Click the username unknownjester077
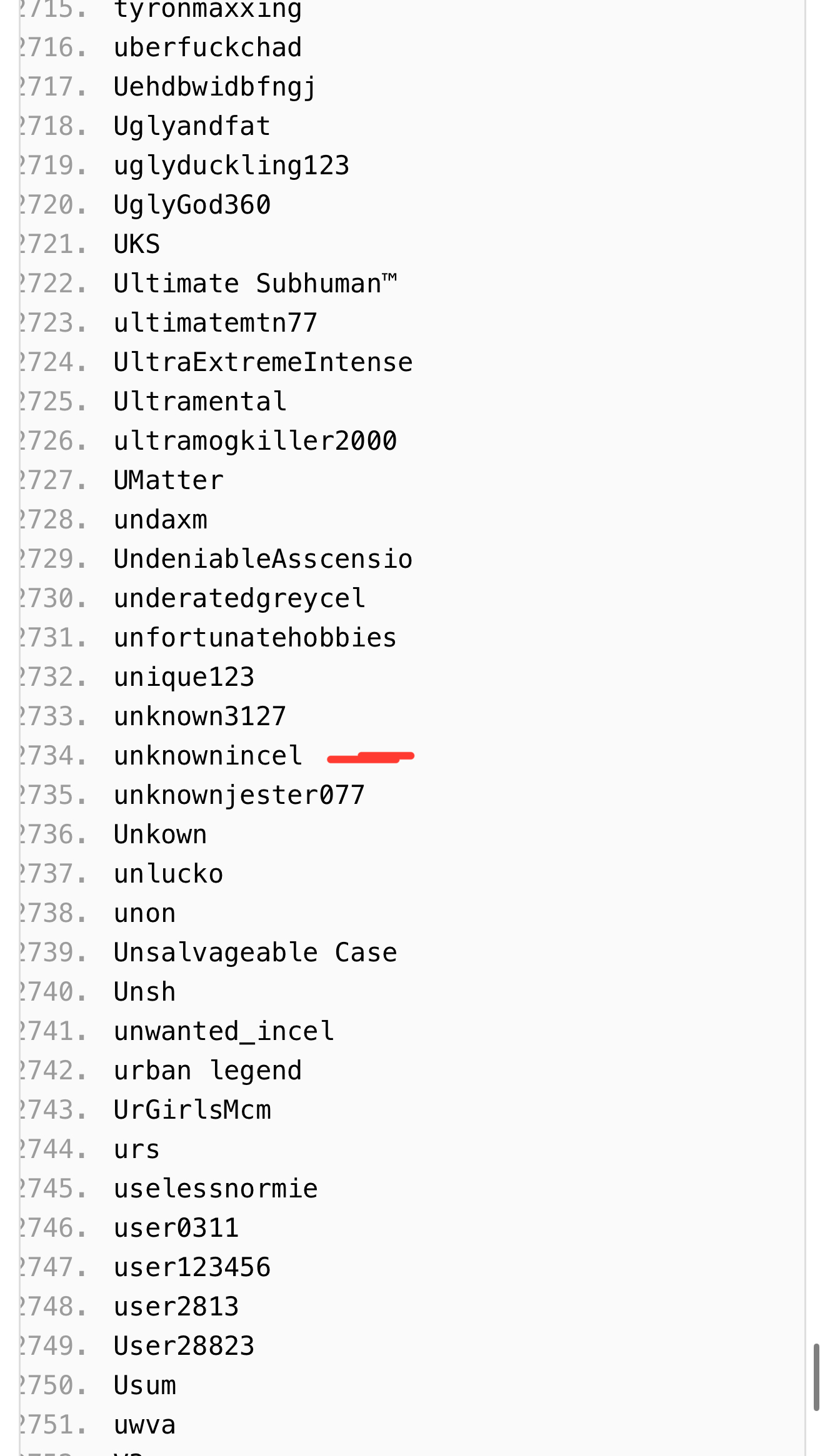The height and width of the screenshot is (1456, 825). click(x=239, y=795)
